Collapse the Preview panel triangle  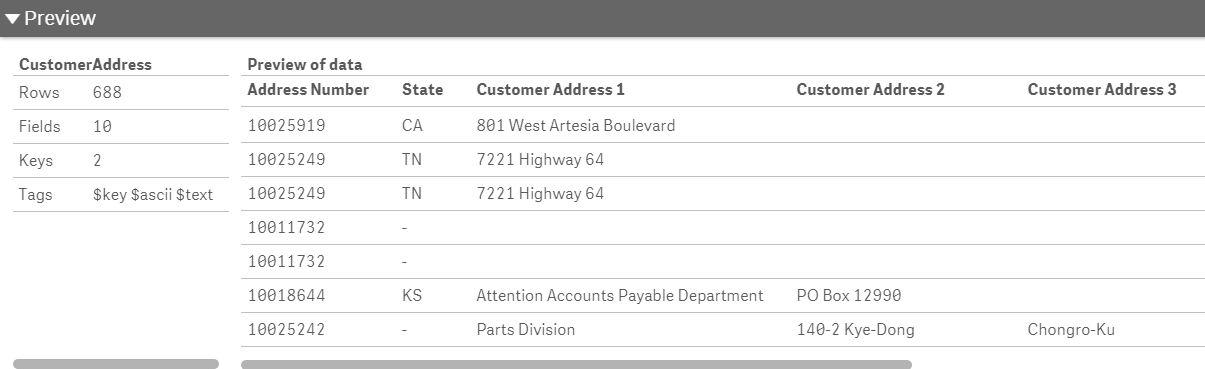point(13,18)
